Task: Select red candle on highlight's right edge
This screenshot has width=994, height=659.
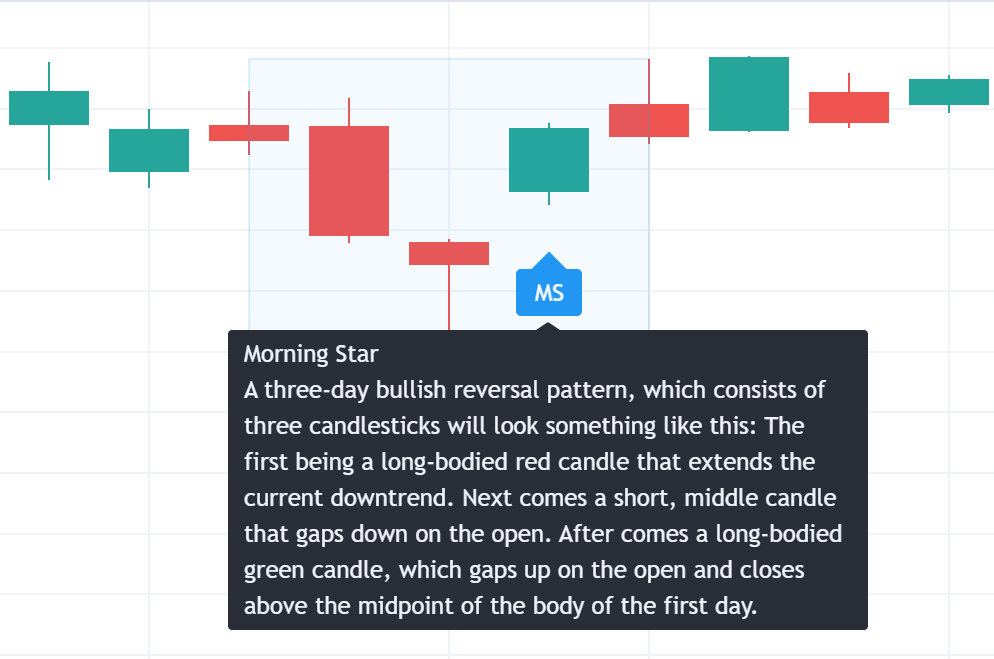Action: (x=649, y=120)
